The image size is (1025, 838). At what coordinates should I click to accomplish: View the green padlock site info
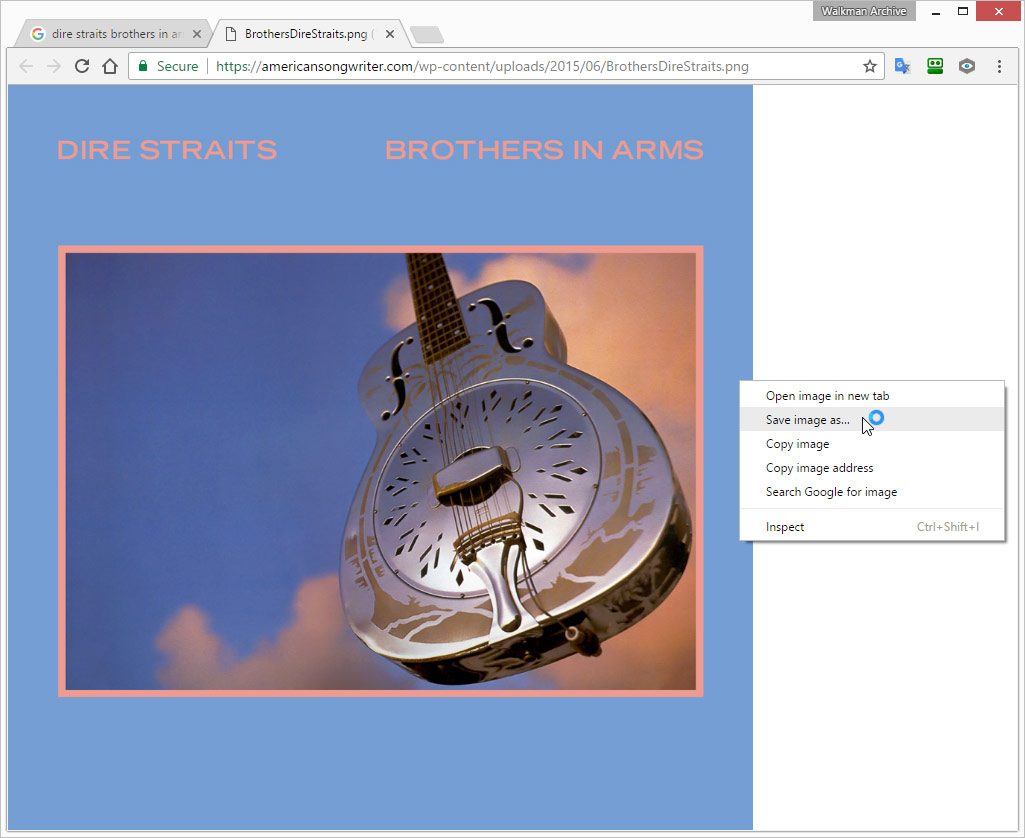[x=143, y=66]
